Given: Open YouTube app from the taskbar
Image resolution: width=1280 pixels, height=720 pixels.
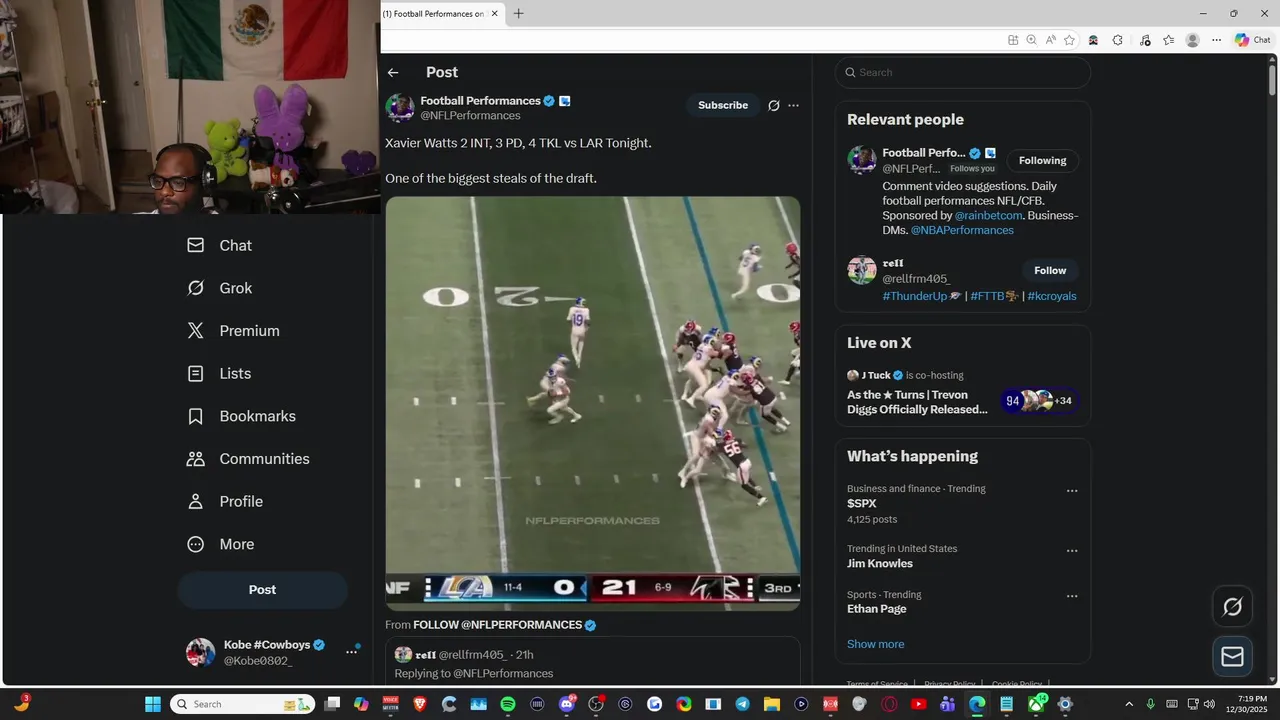Looking at the screenshot, I should [918, 704].
